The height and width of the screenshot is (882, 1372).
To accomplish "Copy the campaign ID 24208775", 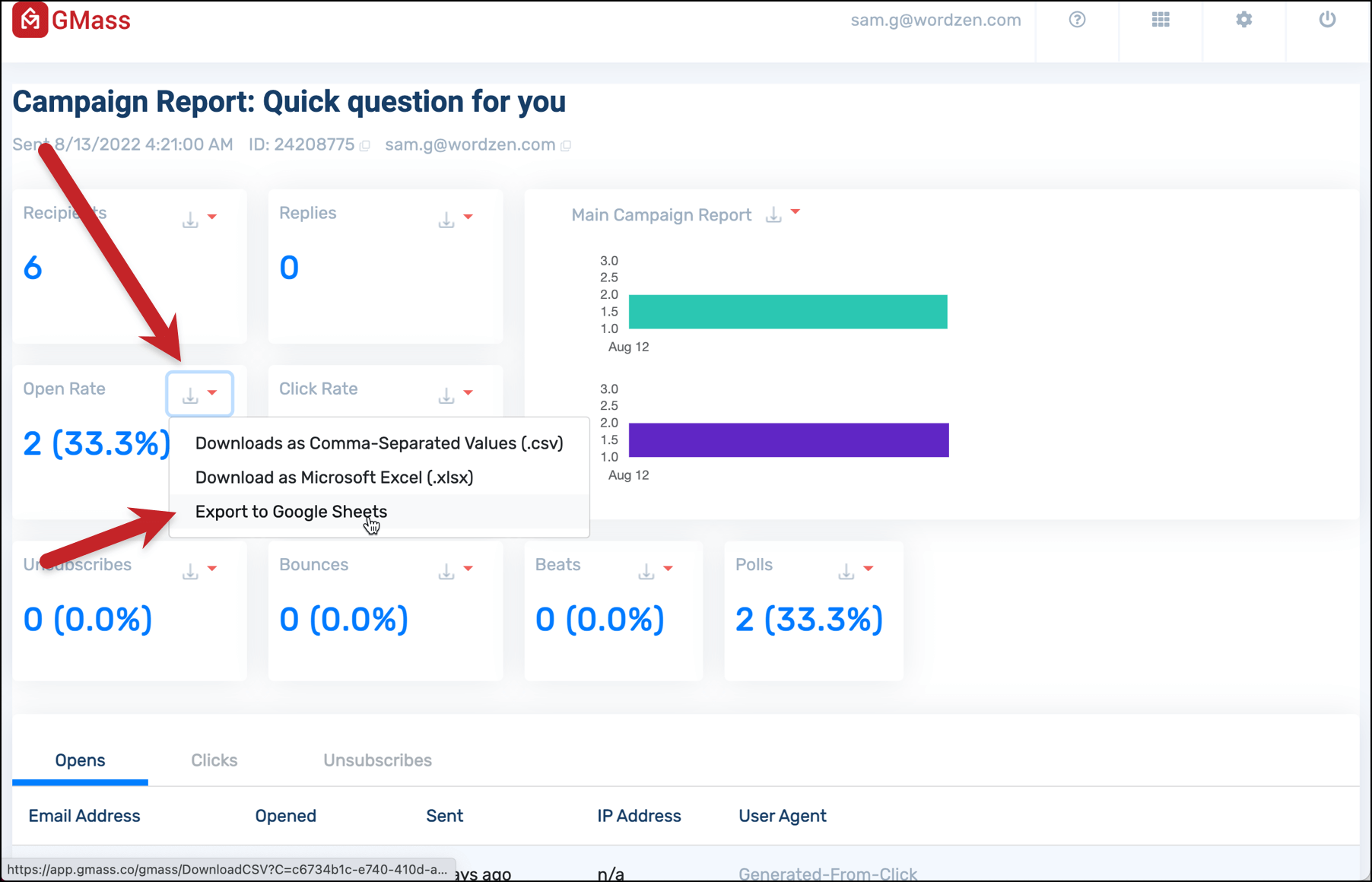I will (365, 145).
